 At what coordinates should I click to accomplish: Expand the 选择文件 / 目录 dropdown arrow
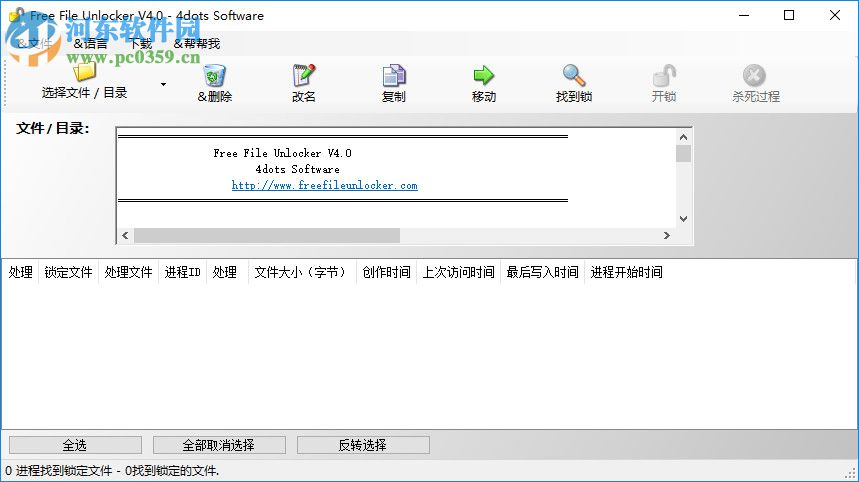(x=163, y=84)
